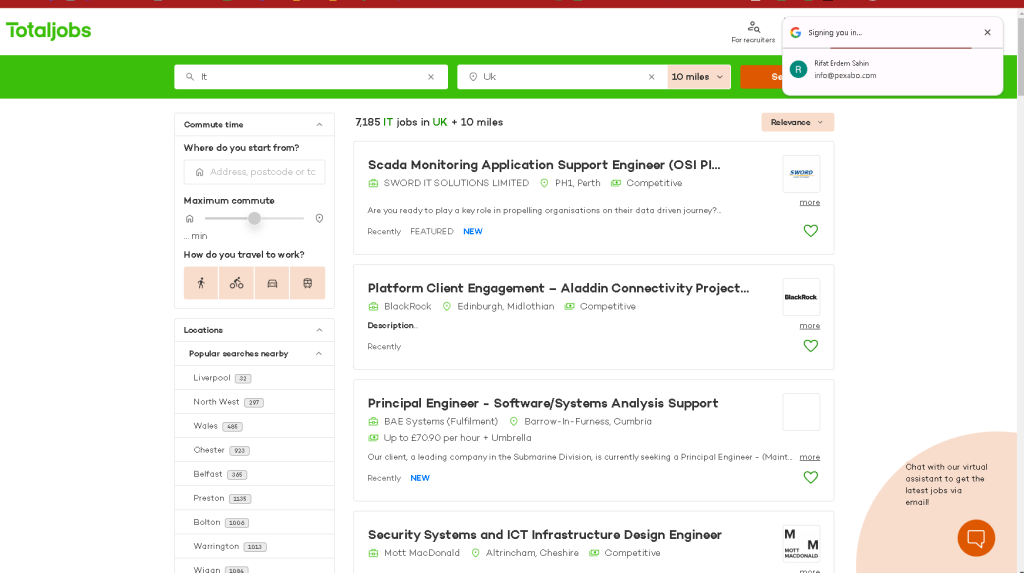The height and width of the screenshot is (573, 1024).
Task: Click BAE Systems (Fulfilment) company name
Action: click(441, 421)
